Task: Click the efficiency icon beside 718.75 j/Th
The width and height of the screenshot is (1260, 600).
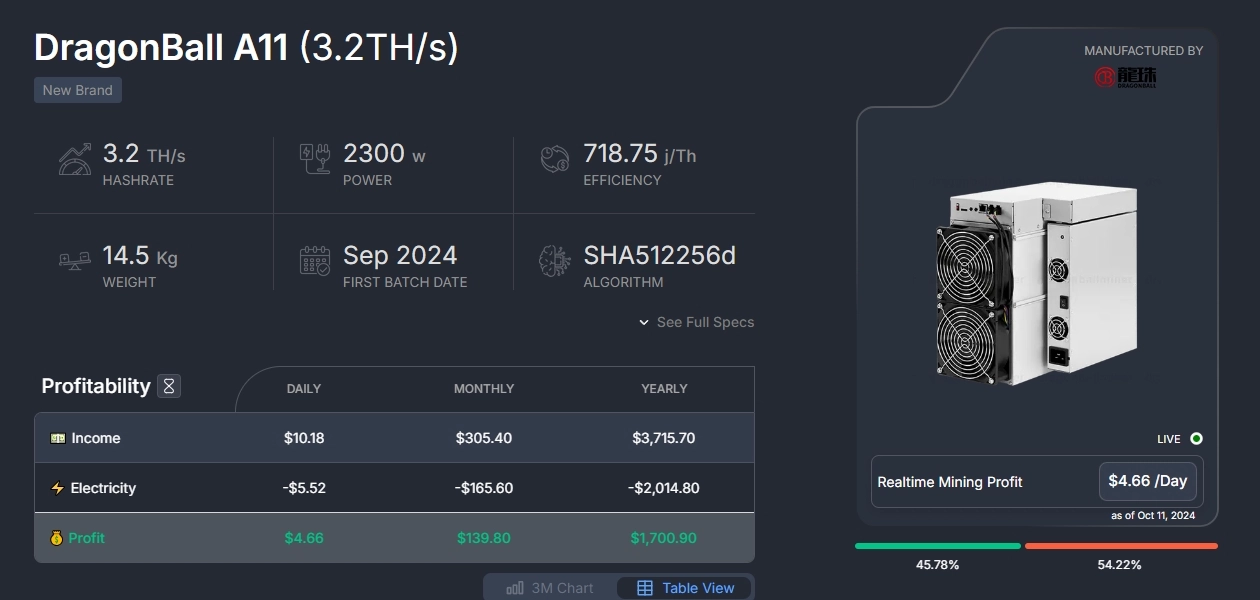Action: tap(555, 160)
